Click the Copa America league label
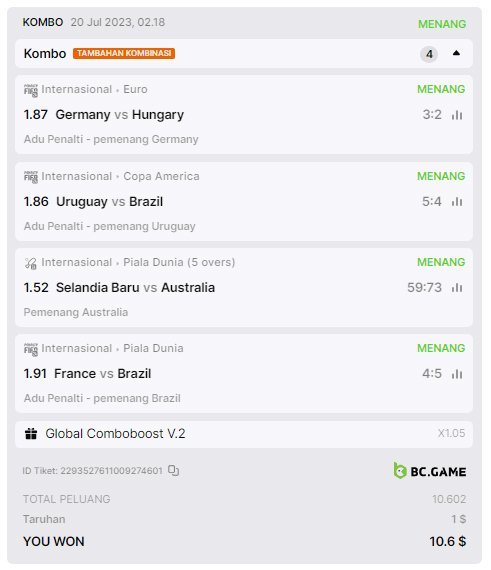Image resolution: width=491 pixels, height=570 pixels. (161, 176)
